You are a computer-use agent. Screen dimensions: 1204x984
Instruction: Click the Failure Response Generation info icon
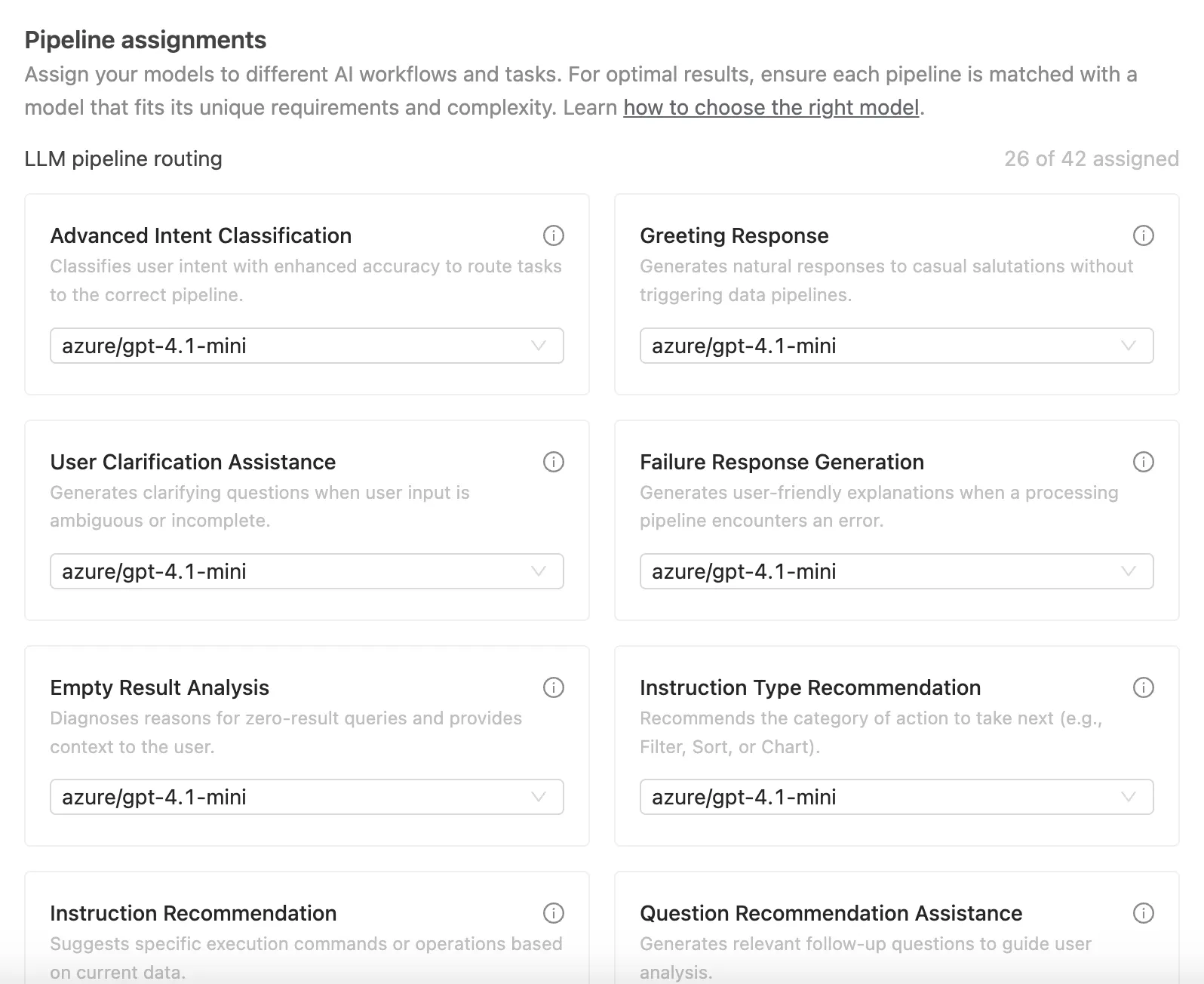(x=1144, y=462)
